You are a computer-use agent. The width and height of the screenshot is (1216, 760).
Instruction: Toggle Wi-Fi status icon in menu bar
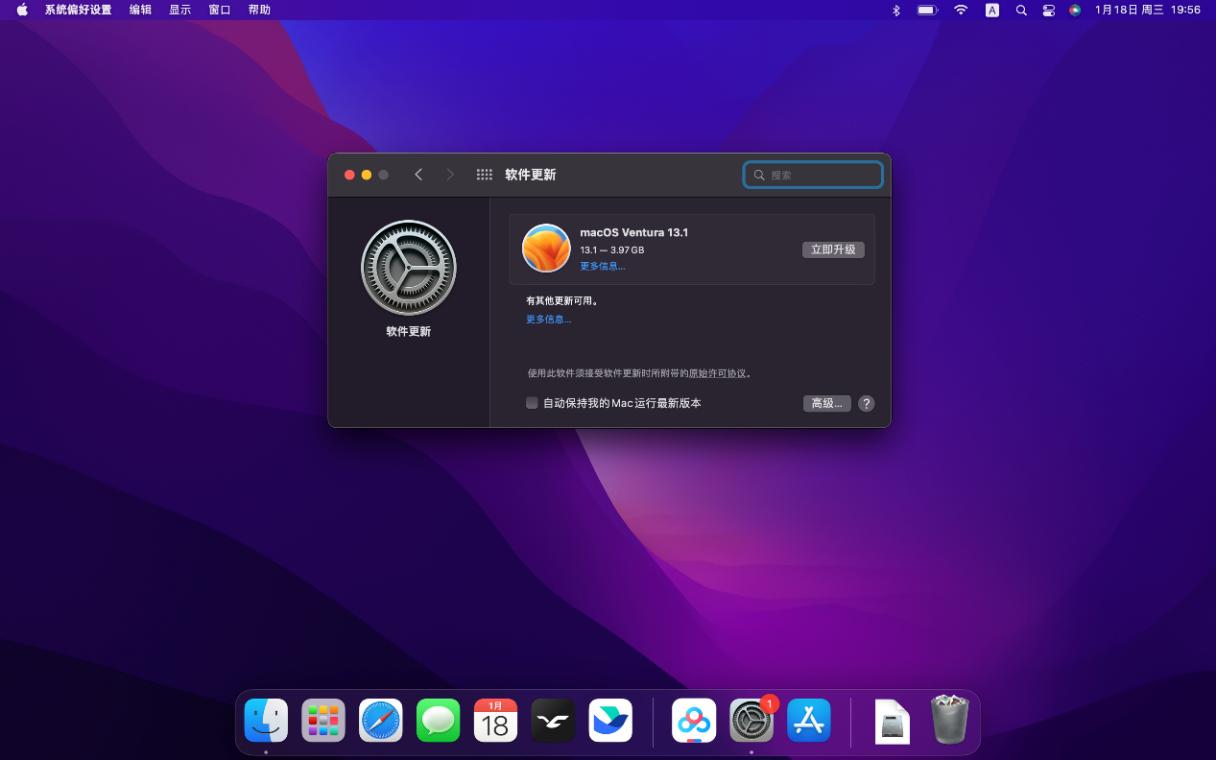[959, 10]
